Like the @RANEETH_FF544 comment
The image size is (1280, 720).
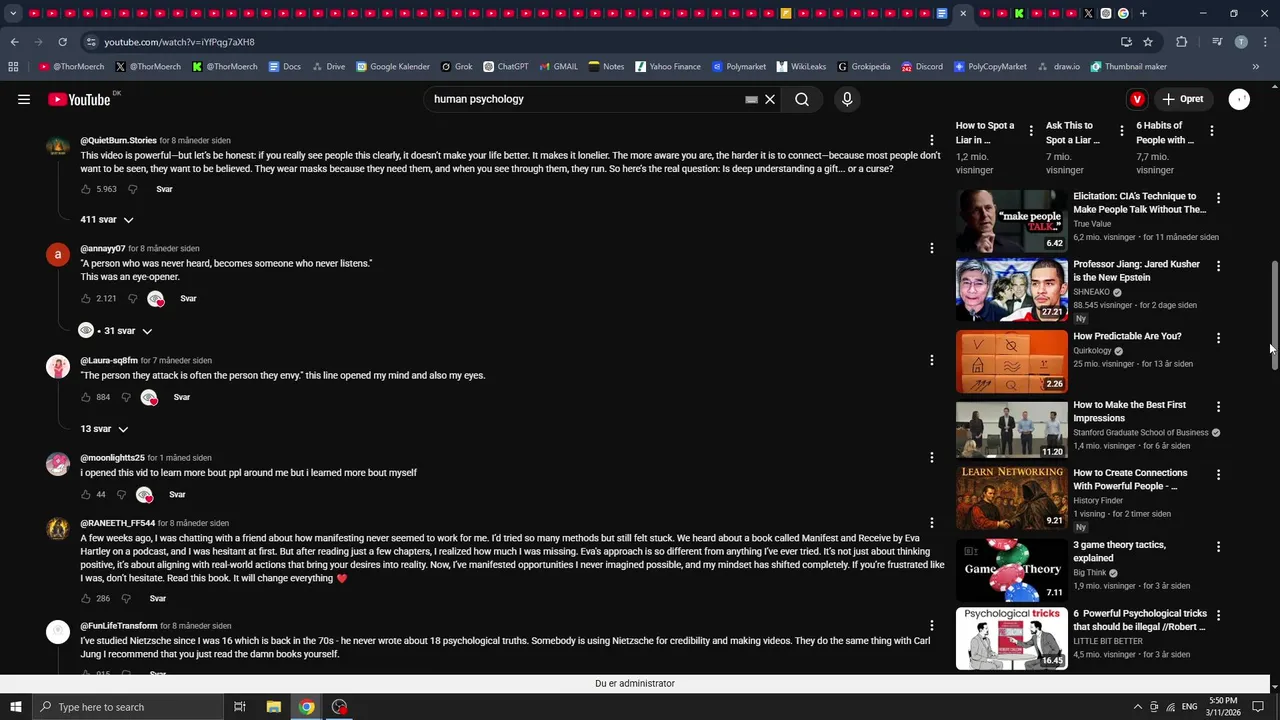pyautogui.click(x=86, y=598)
